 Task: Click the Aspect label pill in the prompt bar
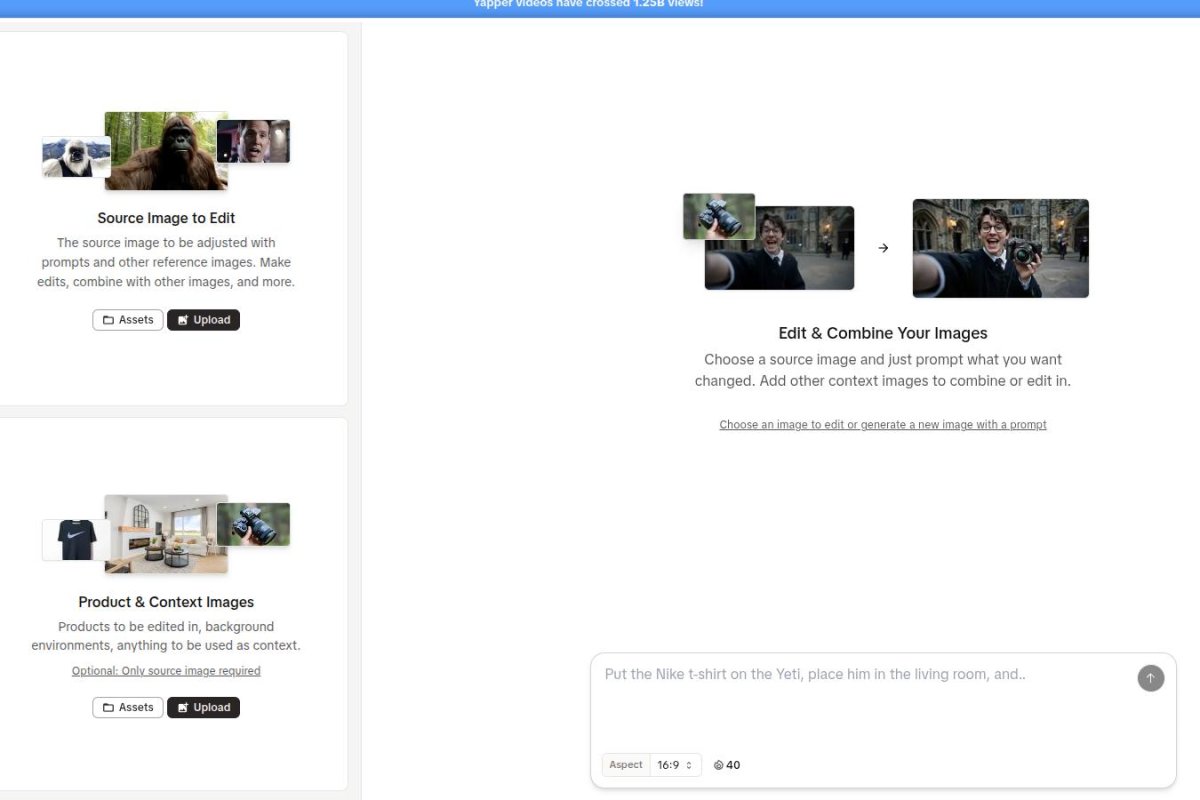click(625, 764)
